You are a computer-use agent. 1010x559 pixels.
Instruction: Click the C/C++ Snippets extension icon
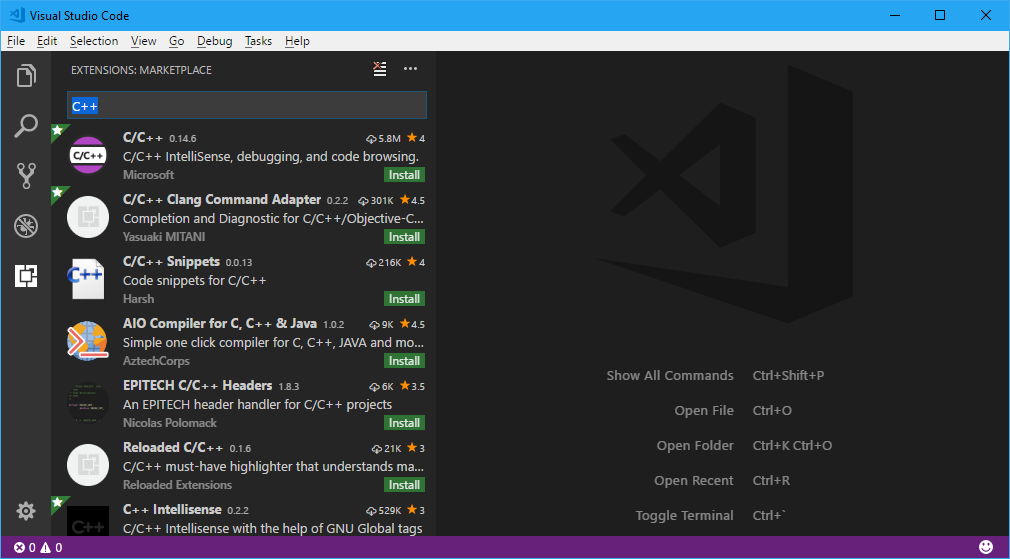88,279
